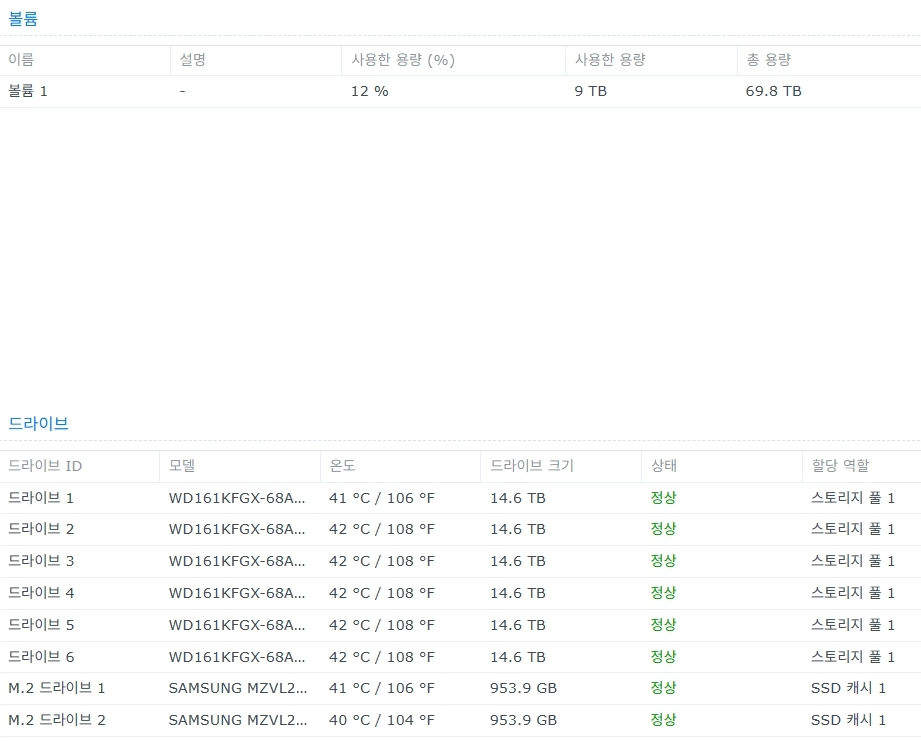The width and height of the screenshot is (921, 741).
Task: Click the 9 TB used capacity value
Action: [590, 91]
